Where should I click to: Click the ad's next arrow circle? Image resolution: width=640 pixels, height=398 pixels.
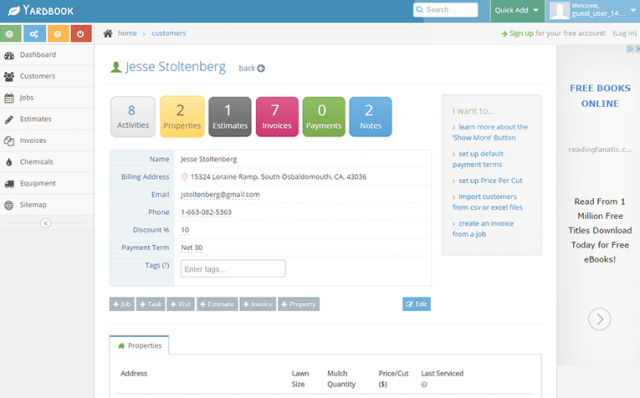click(x=599, y=319)
